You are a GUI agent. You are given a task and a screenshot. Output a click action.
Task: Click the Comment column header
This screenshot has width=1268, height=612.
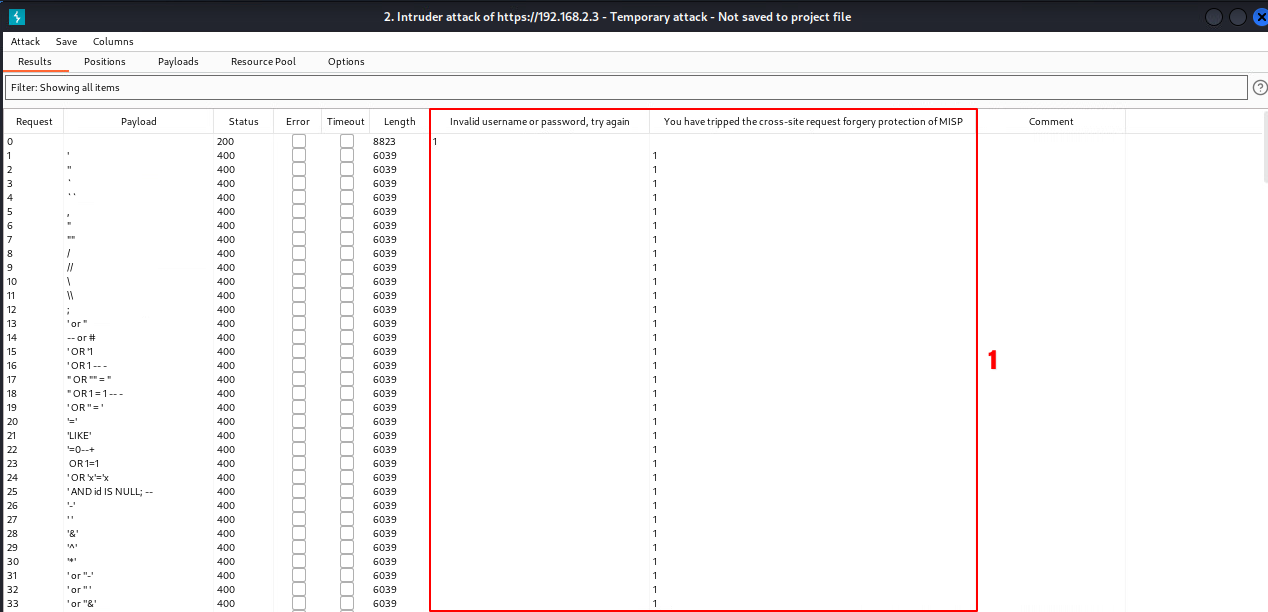click(x=1051, y=122)
